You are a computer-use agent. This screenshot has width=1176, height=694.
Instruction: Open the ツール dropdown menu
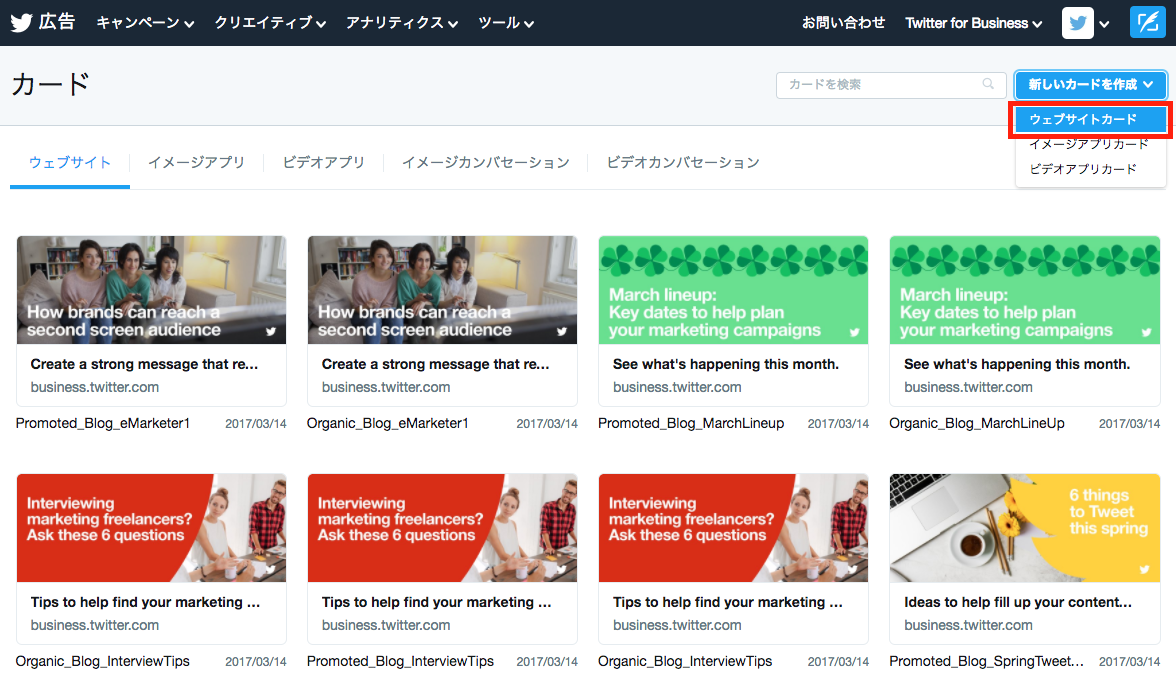point(506,23)
